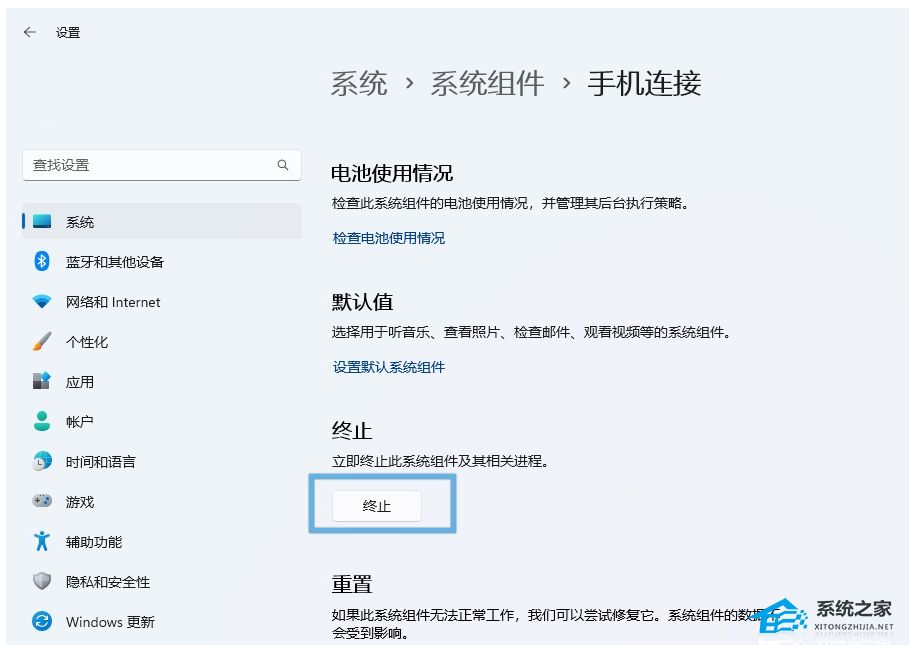Viewport: 909px width, 645px height.
Task: Click the Apps icon in sidebar
Action: (x=42, y=382)
